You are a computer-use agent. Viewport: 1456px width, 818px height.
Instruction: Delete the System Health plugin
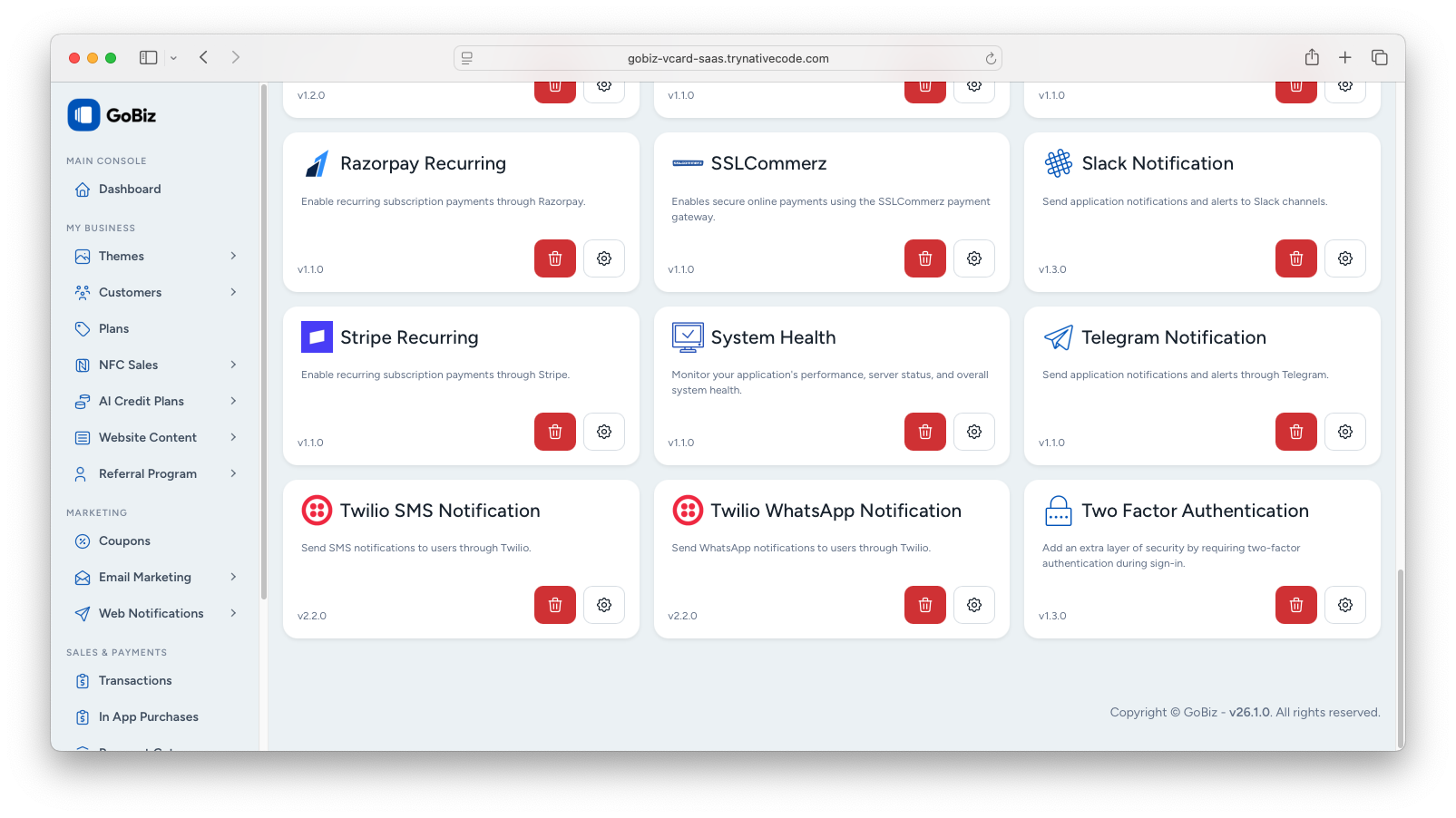tap(925, 432)
